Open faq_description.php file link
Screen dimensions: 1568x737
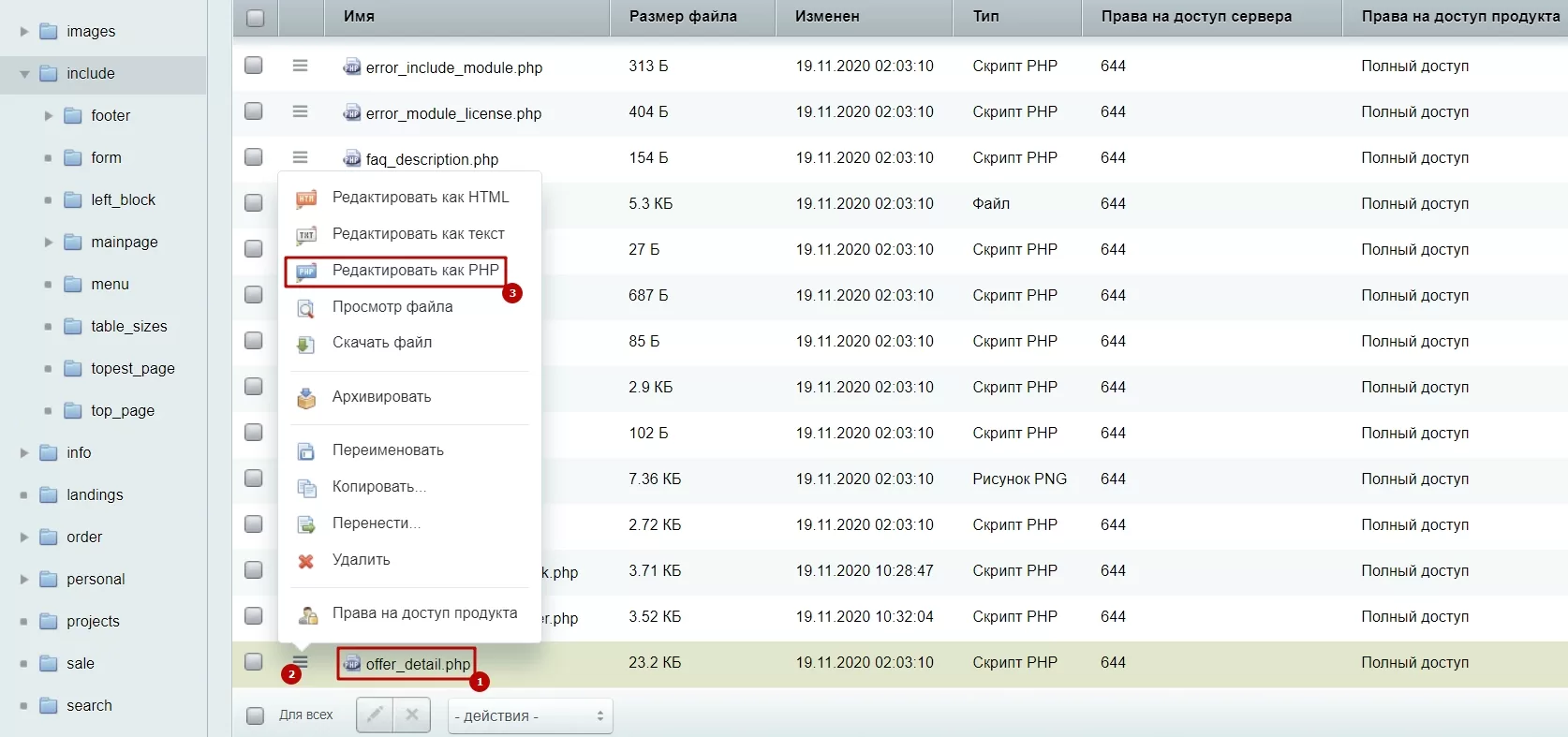[432, 159]
